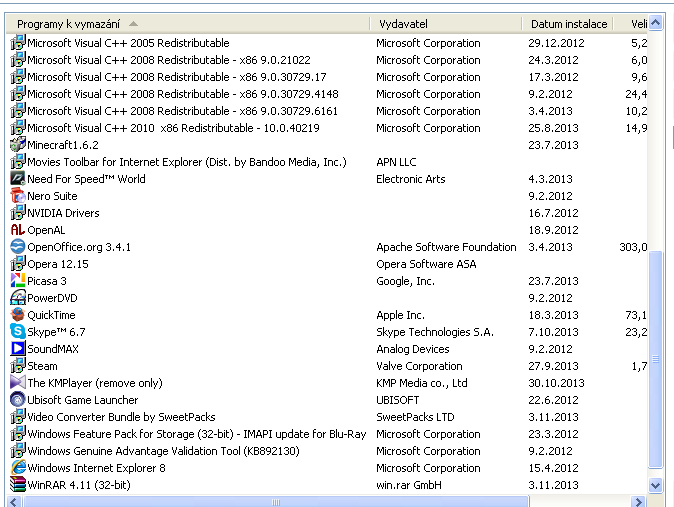The width and height of the screenshot is (674, 507).
Task: Select the Picasa 3 icon
Action: click(18, 281)
